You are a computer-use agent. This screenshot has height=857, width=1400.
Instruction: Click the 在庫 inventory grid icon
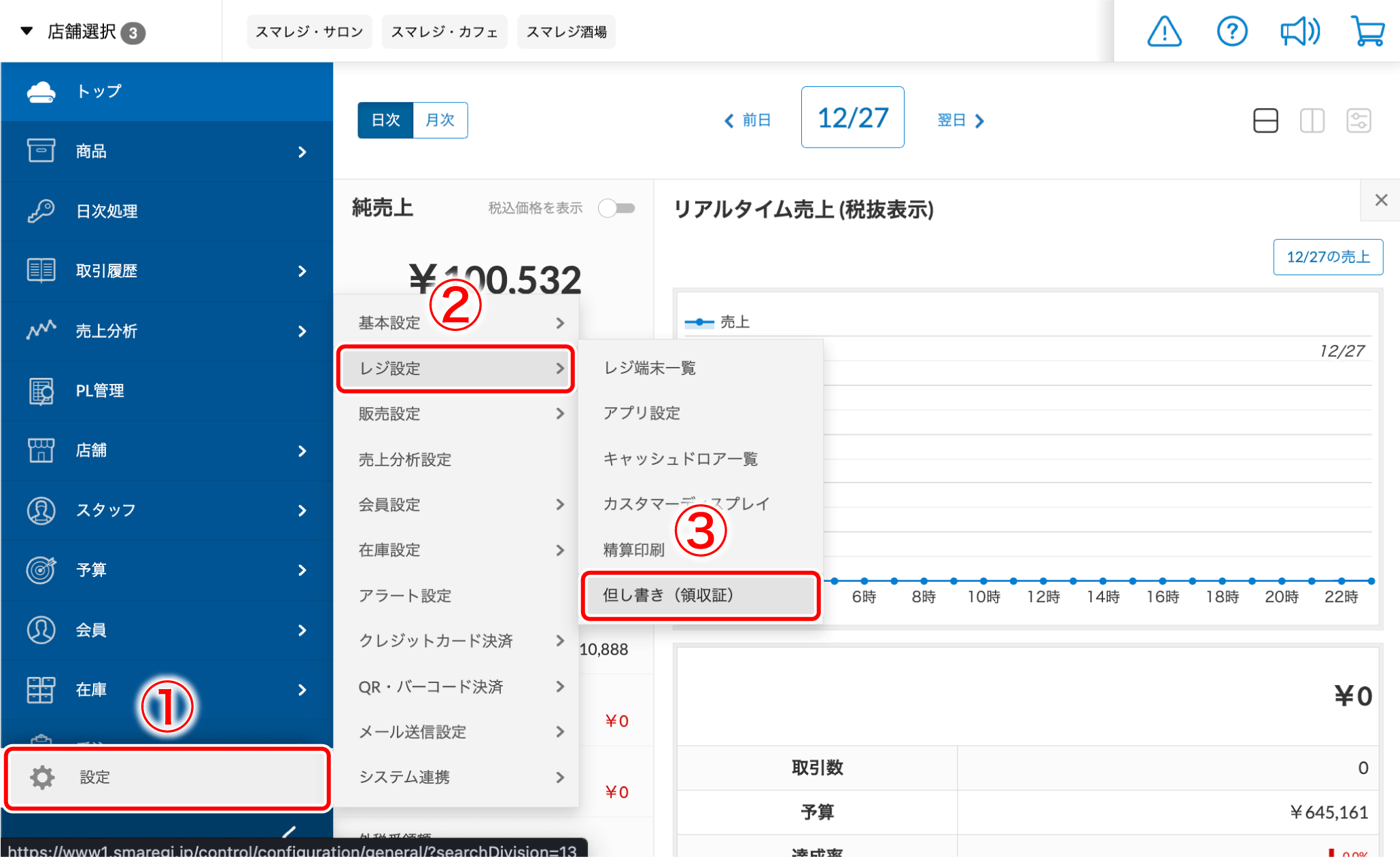pyautogui.click(x=41, y=690)
